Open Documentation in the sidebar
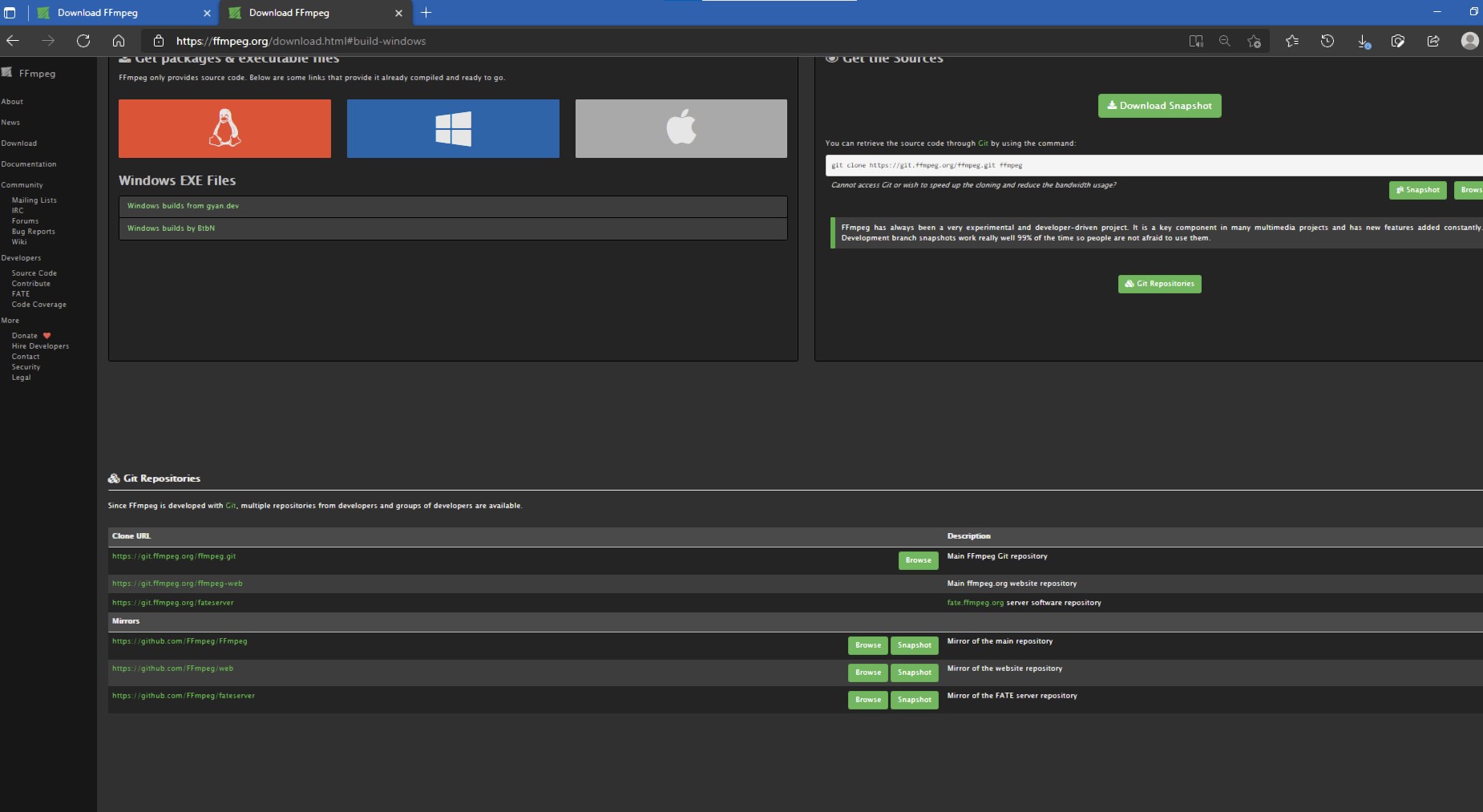The width and height of the screenshot is (1483, 812). 29,164
